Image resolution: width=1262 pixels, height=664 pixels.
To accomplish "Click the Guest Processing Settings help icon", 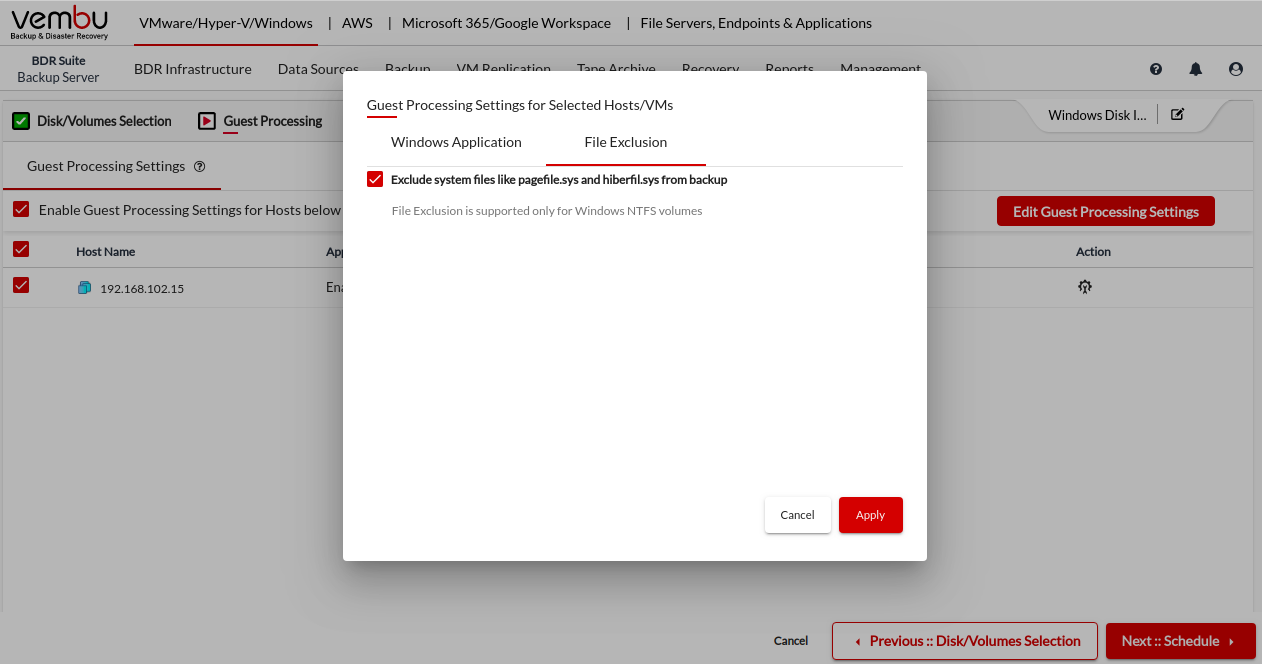I will pos(199,167).
